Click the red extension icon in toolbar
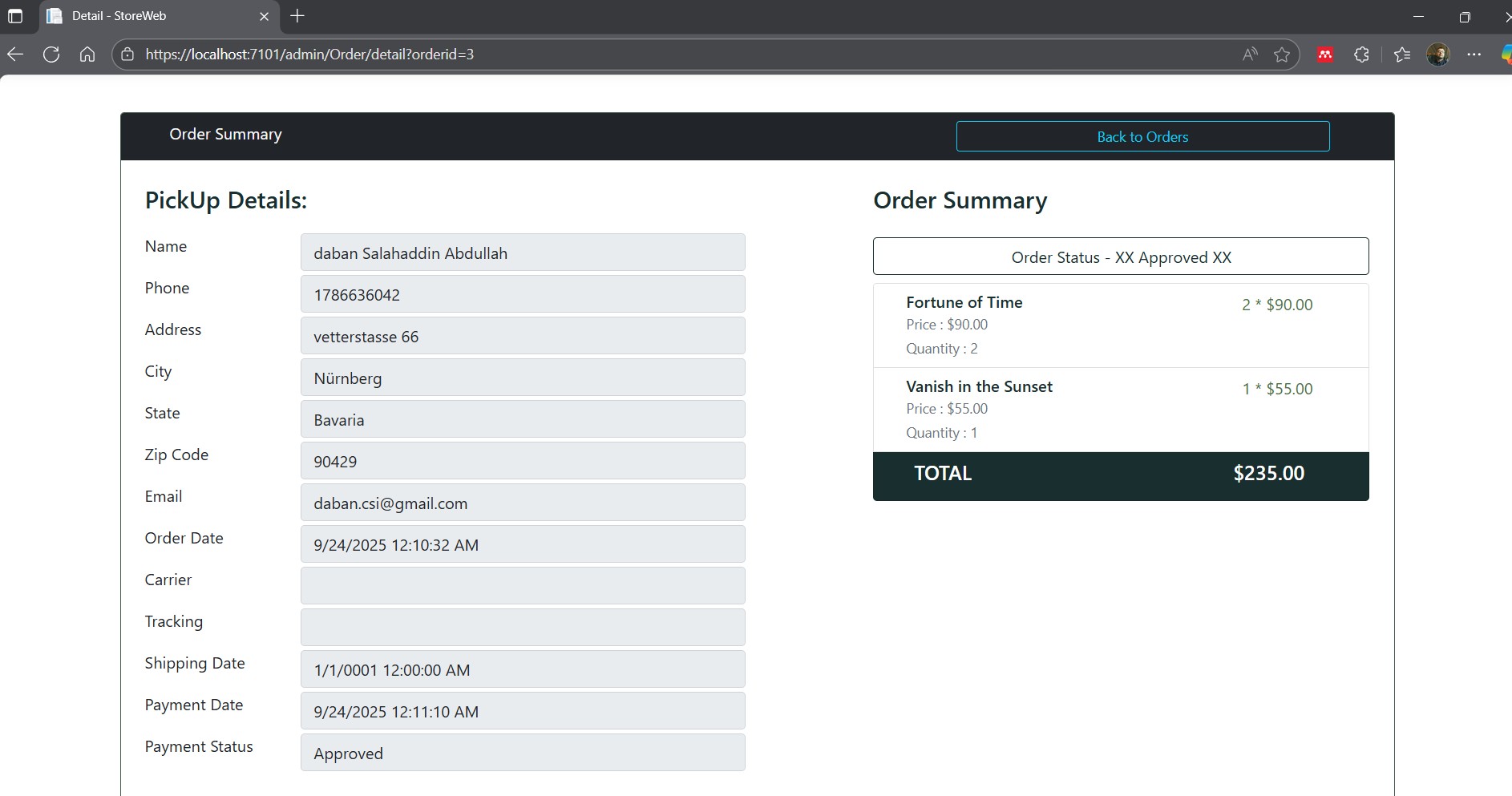Screen dimensions: 1512x796 pyautogui.click(x=1325, y=55)
